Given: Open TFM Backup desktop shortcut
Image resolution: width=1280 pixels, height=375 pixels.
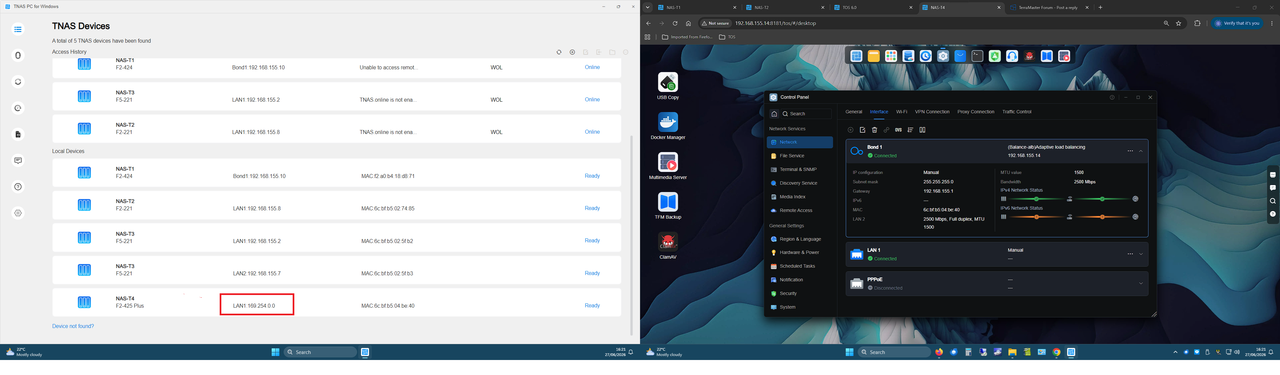Looking at the screenshot, I should [668, 205].
